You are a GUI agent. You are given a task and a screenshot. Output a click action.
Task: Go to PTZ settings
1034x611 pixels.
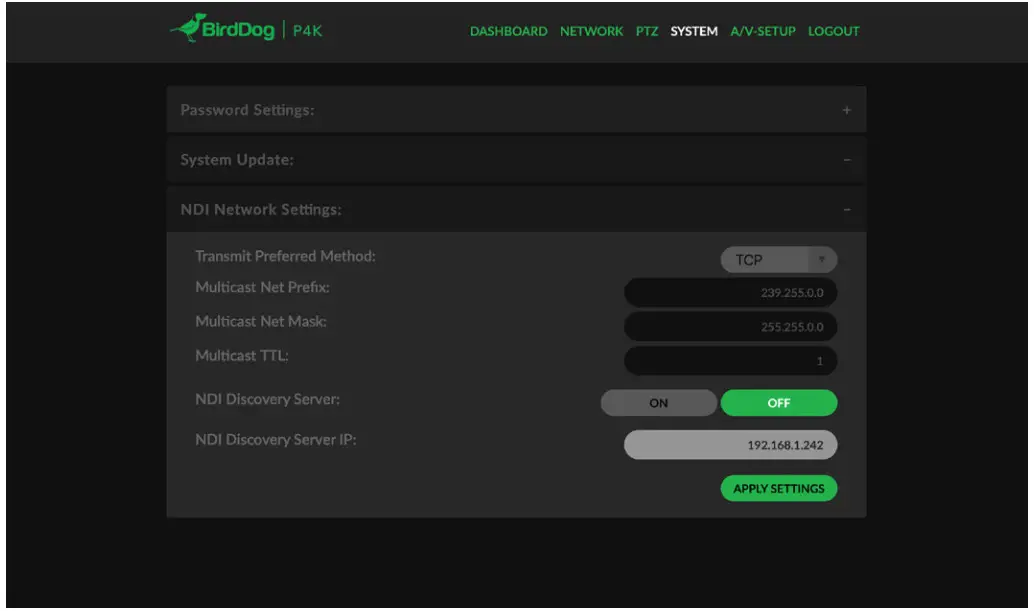pyautogui.click(x=647, y=31)
